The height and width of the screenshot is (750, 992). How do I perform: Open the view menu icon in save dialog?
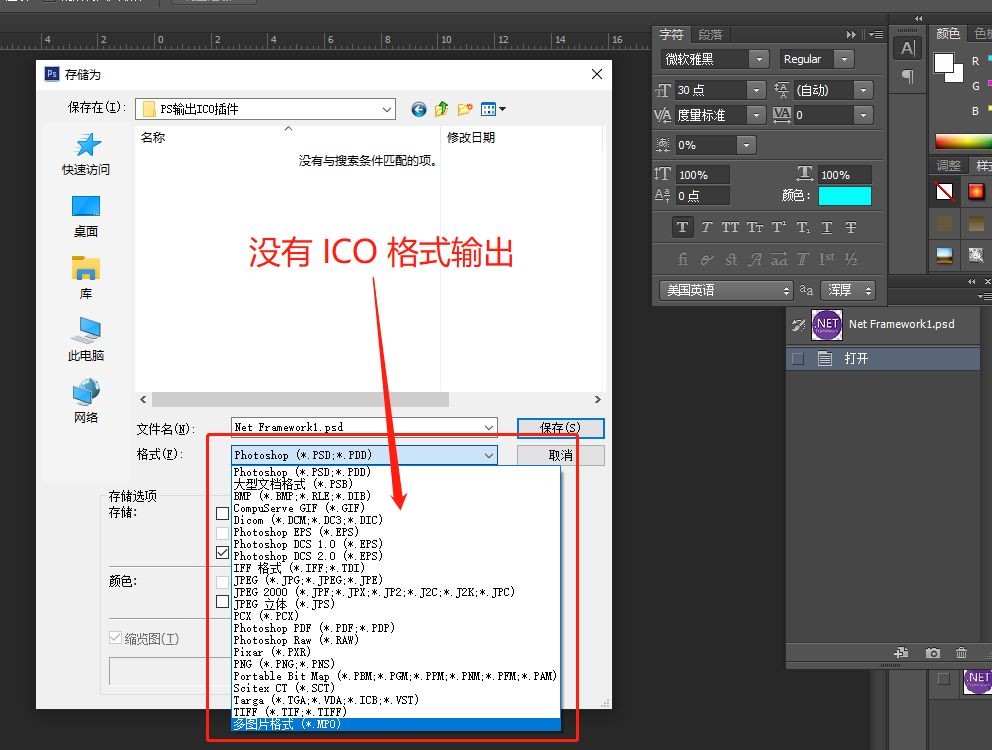coord(493,109)
